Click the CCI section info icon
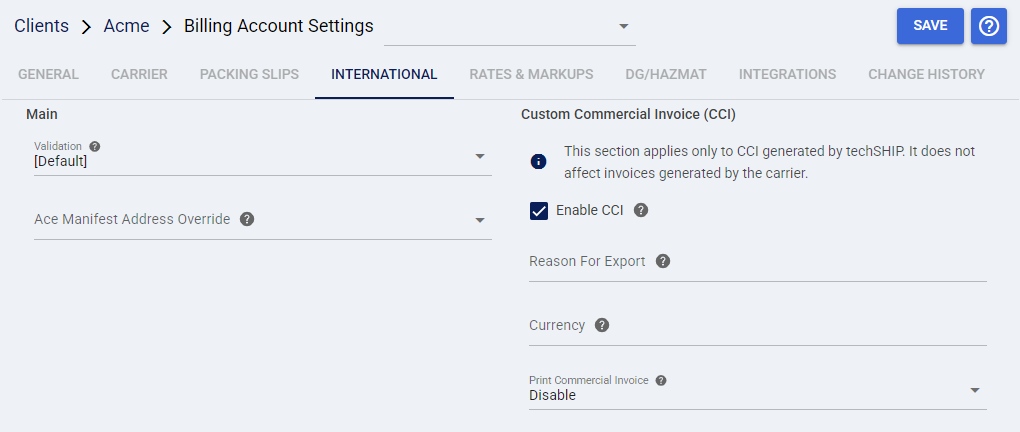The height and width of the screenshot is (432, 1020). click(539, 162)
